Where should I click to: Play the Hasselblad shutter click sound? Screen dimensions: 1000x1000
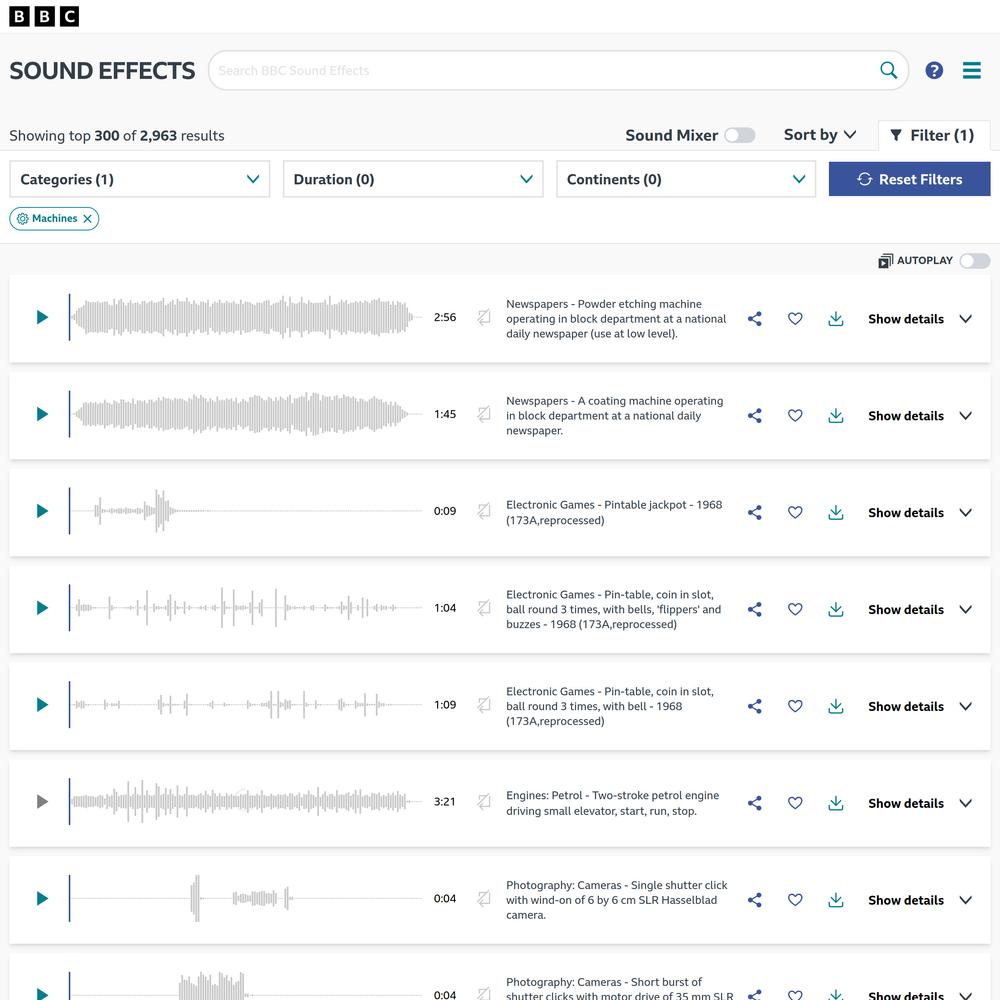42,899
